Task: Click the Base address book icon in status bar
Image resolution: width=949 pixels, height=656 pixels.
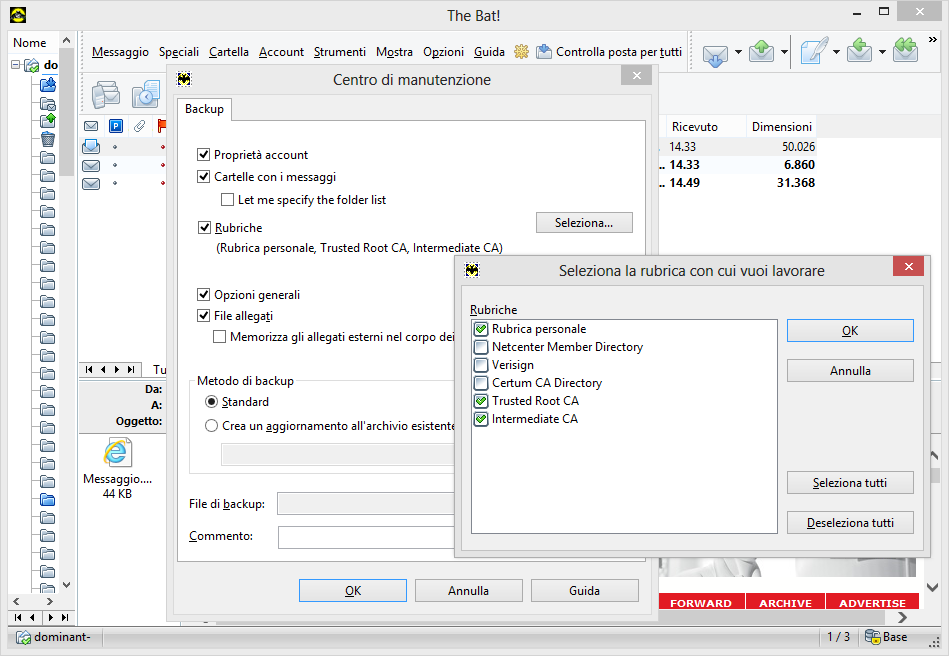Action: pyautogui.click(x=873, y=637)
